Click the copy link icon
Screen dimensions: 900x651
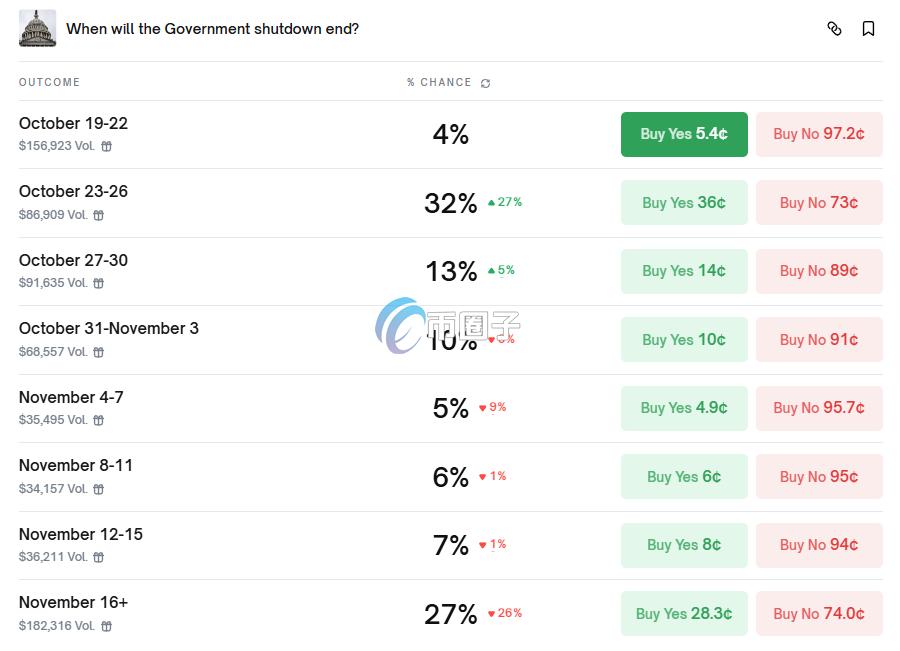point(834,29)
